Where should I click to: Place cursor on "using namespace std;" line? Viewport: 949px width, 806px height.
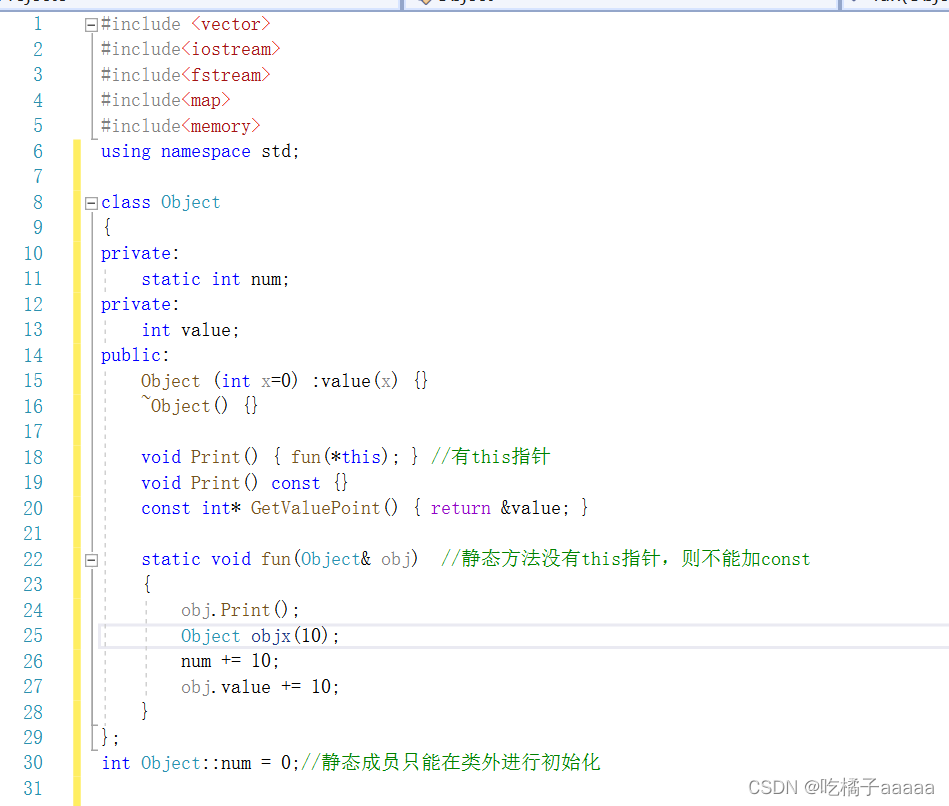pos(200,151)
